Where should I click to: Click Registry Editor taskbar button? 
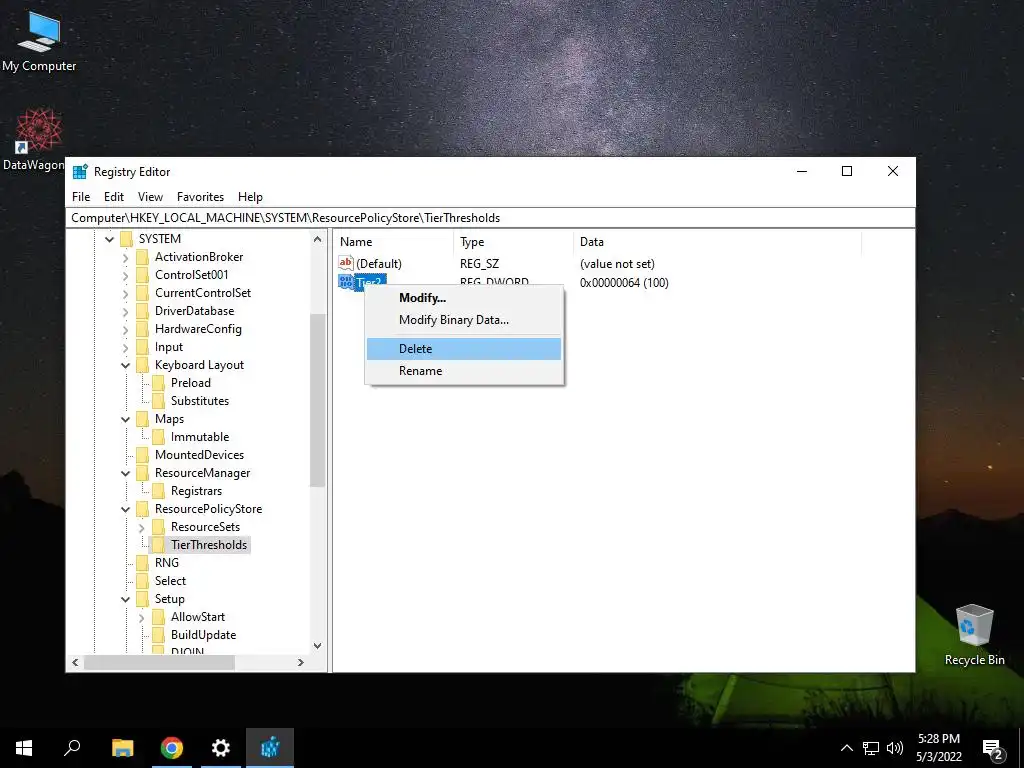[x=270, y=748]
